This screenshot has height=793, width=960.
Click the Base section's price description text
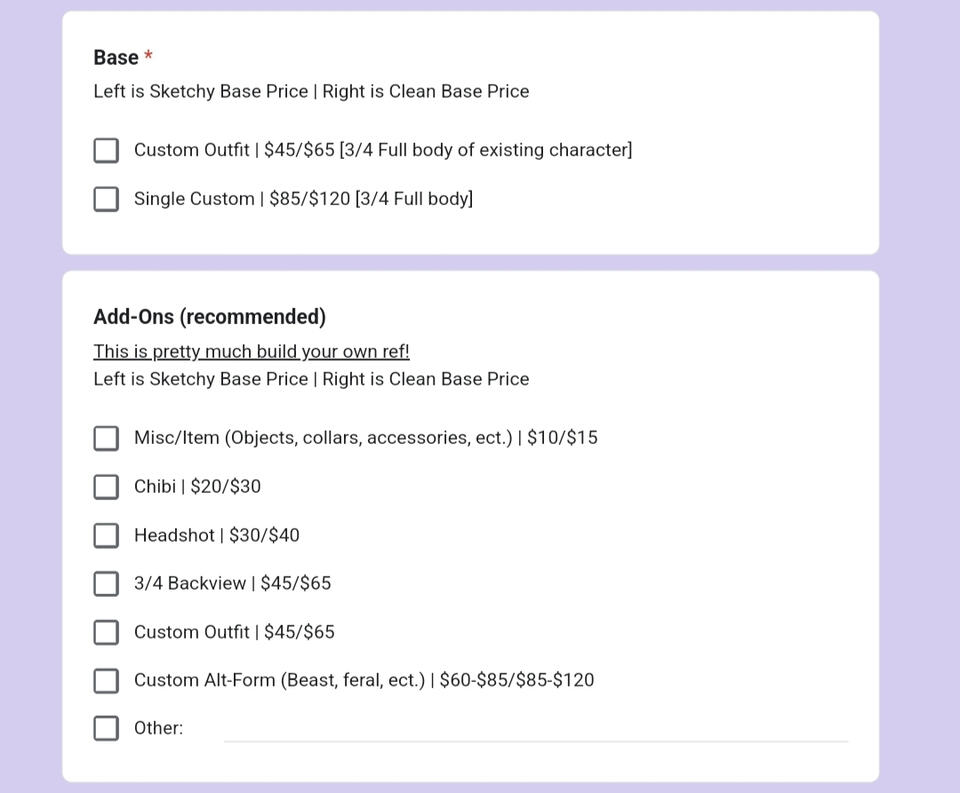coord(311,92)
